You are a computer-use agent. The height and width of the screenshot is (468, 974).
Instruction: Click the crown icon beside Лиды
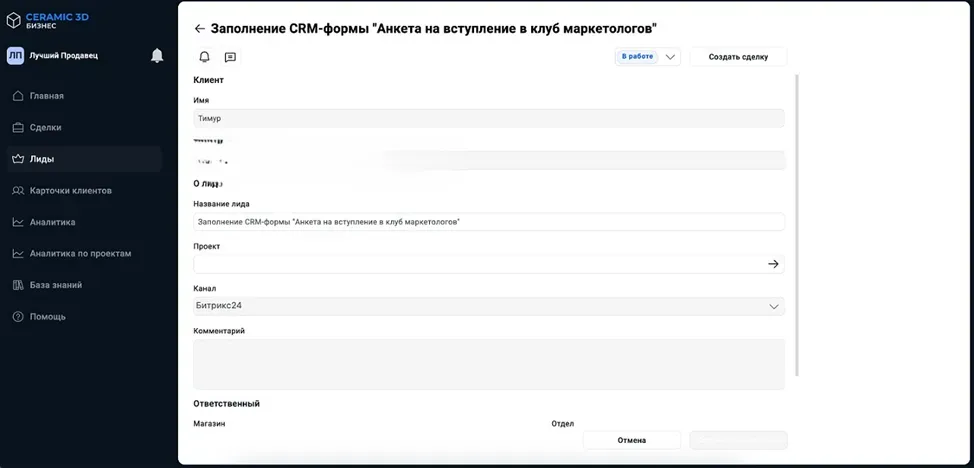click(18, 159)
